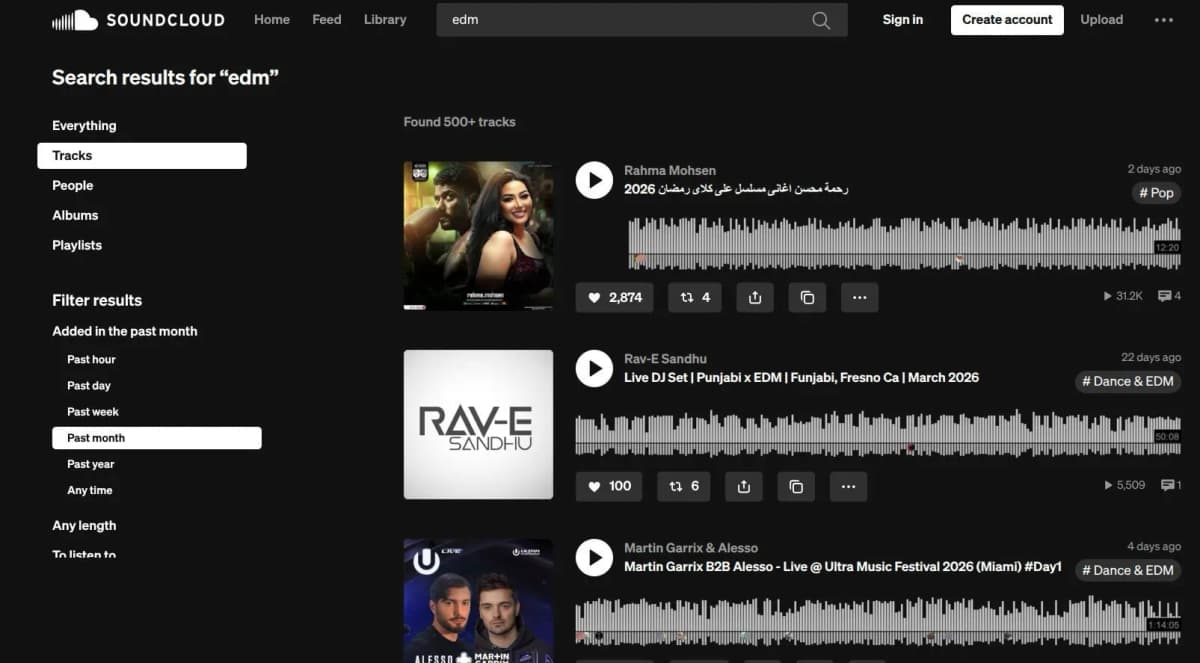Like the Rav-E Sandhu track with 100 likes

point(609,486)
